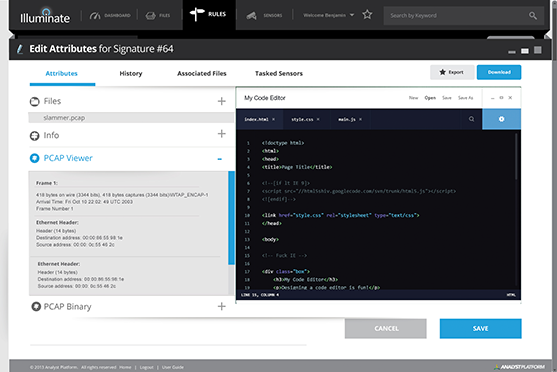557x372 pixels.
Task: Click New in the code editor menu
Action: click(x=413, y=98)
